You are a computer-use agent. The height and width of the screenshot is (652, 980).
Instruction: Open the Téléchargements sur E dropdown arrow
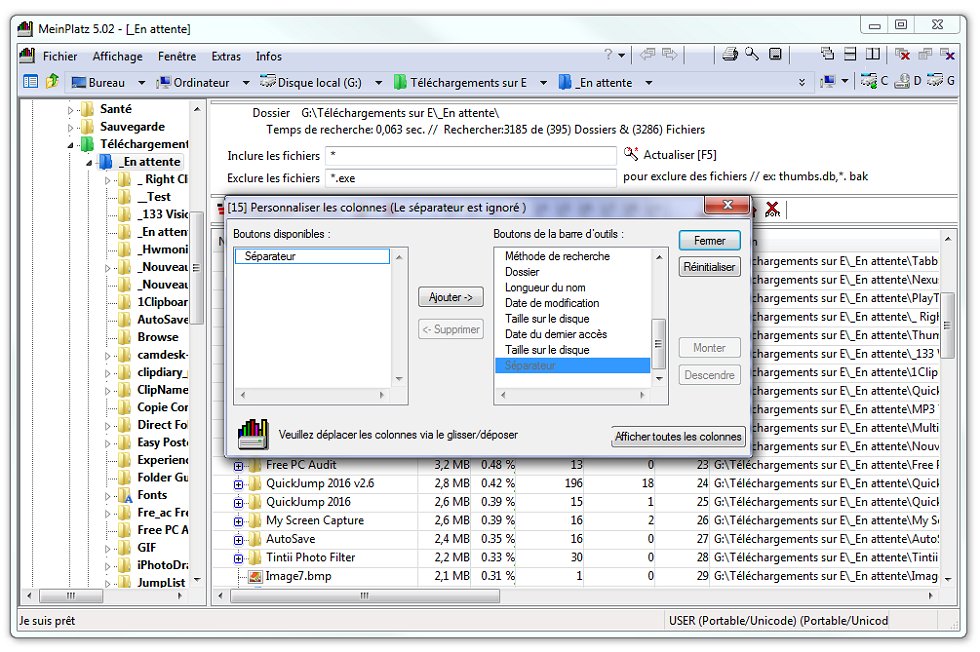[543, 83]
